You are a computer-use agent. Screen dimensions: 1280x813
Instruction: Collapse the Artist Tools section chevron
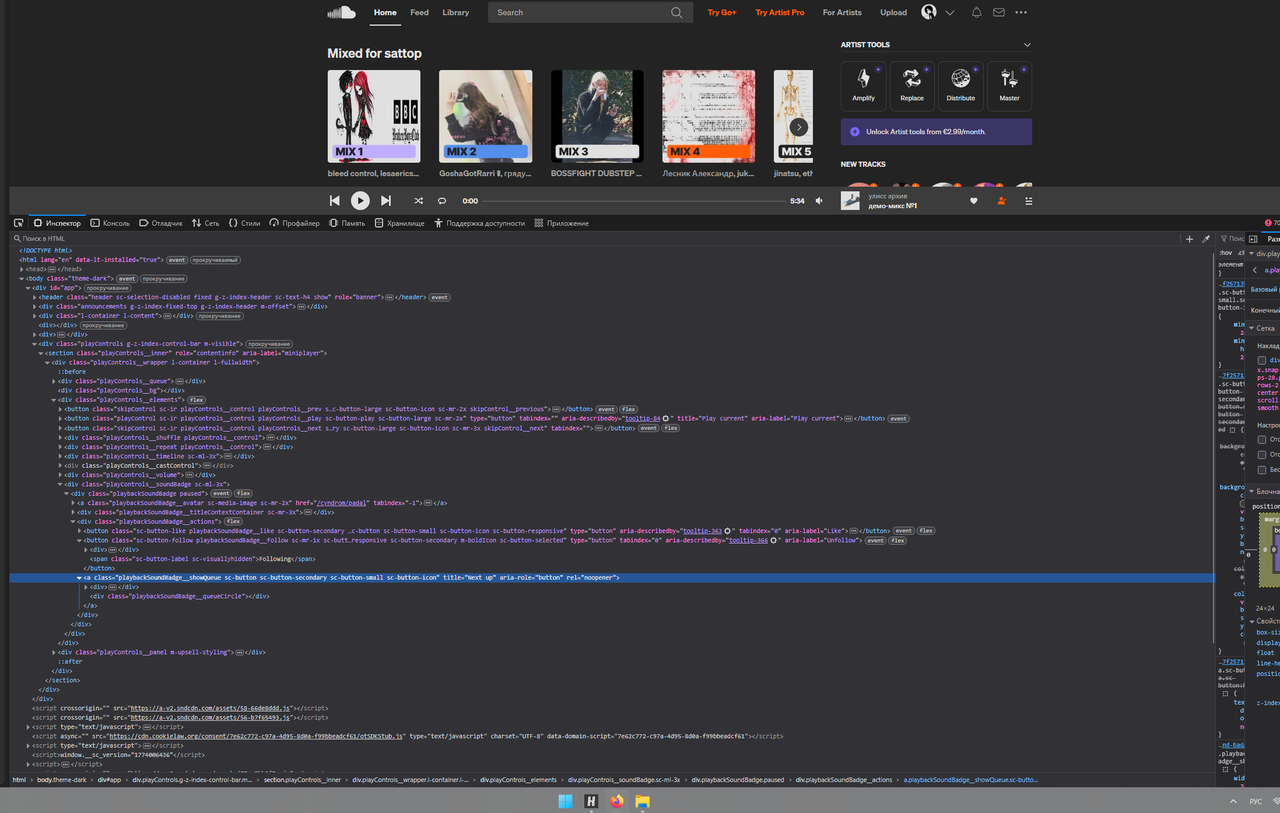coord(1027,45)
